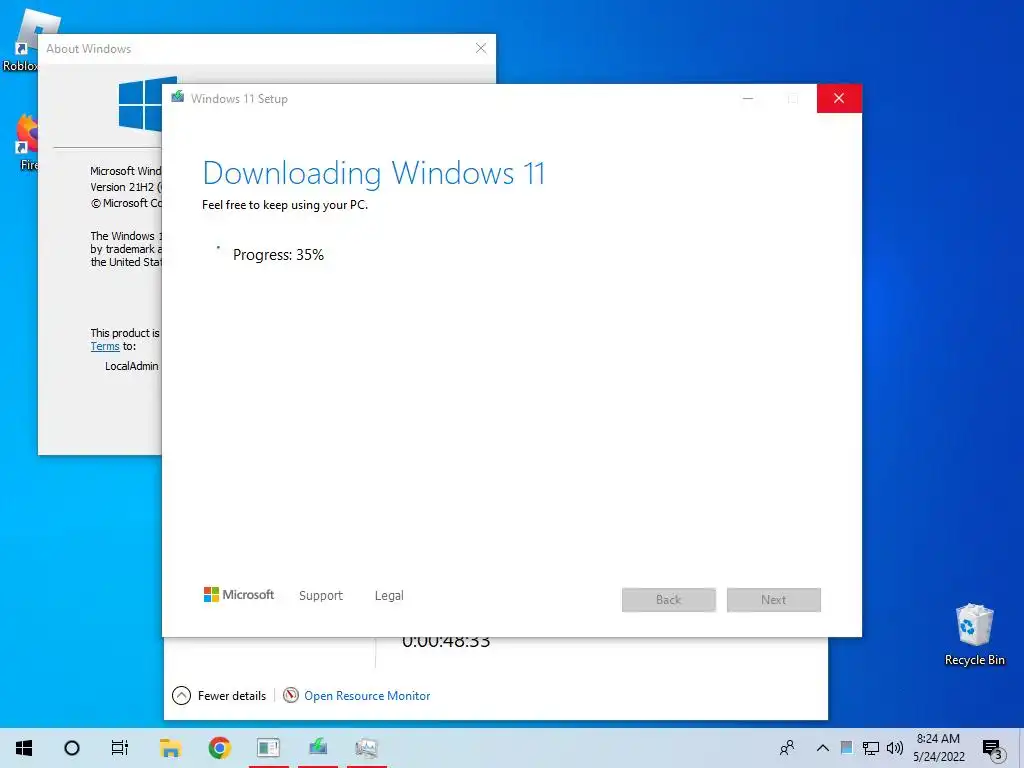1024x768 pixels.
Task: Click the Windows logo in About Windows
Action: [x=140, y=104]
